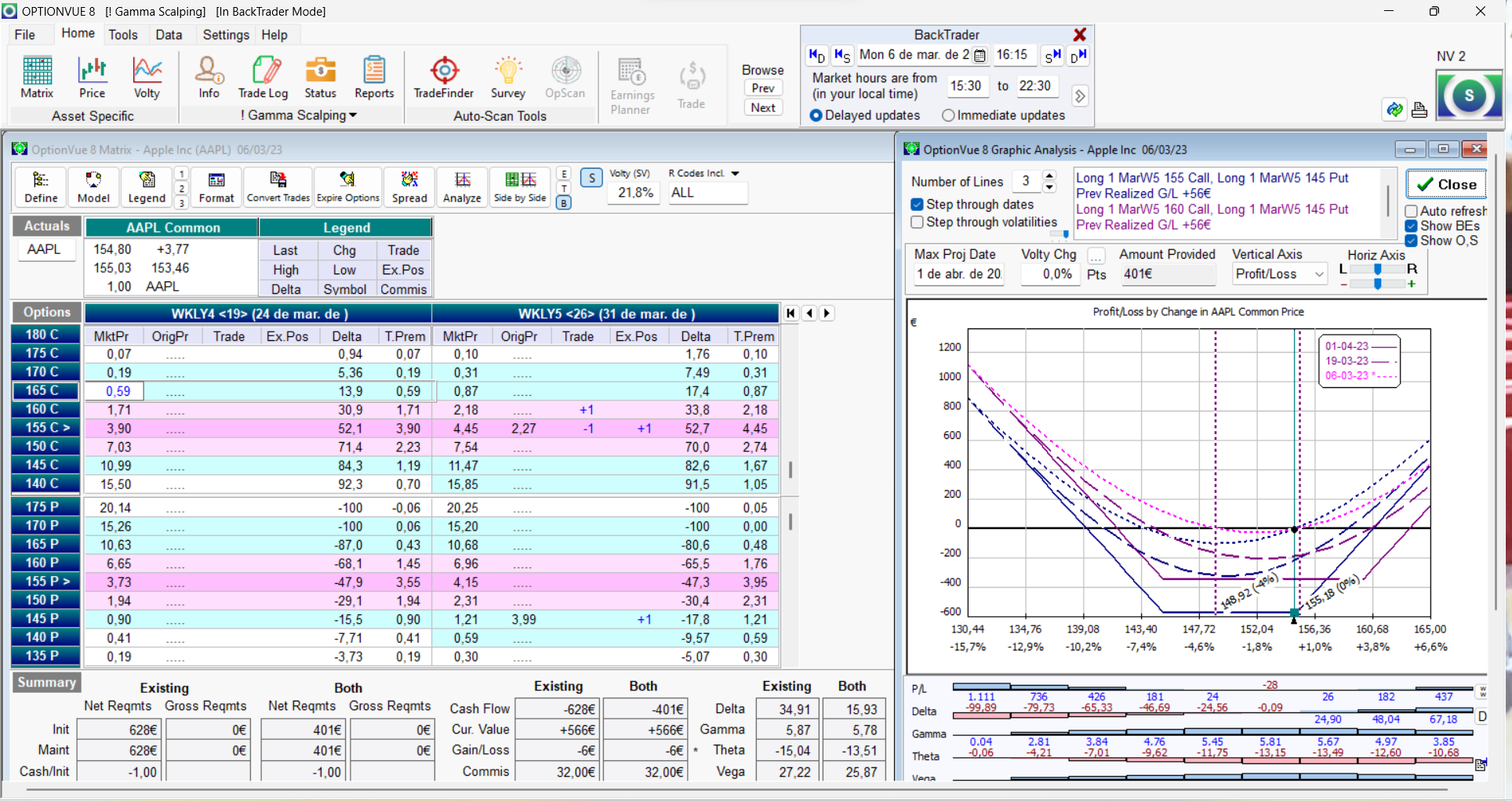The width and height of the screenshot is (1512, 801).
Task: Move expirations left with arrow
Action: point(809,313)
